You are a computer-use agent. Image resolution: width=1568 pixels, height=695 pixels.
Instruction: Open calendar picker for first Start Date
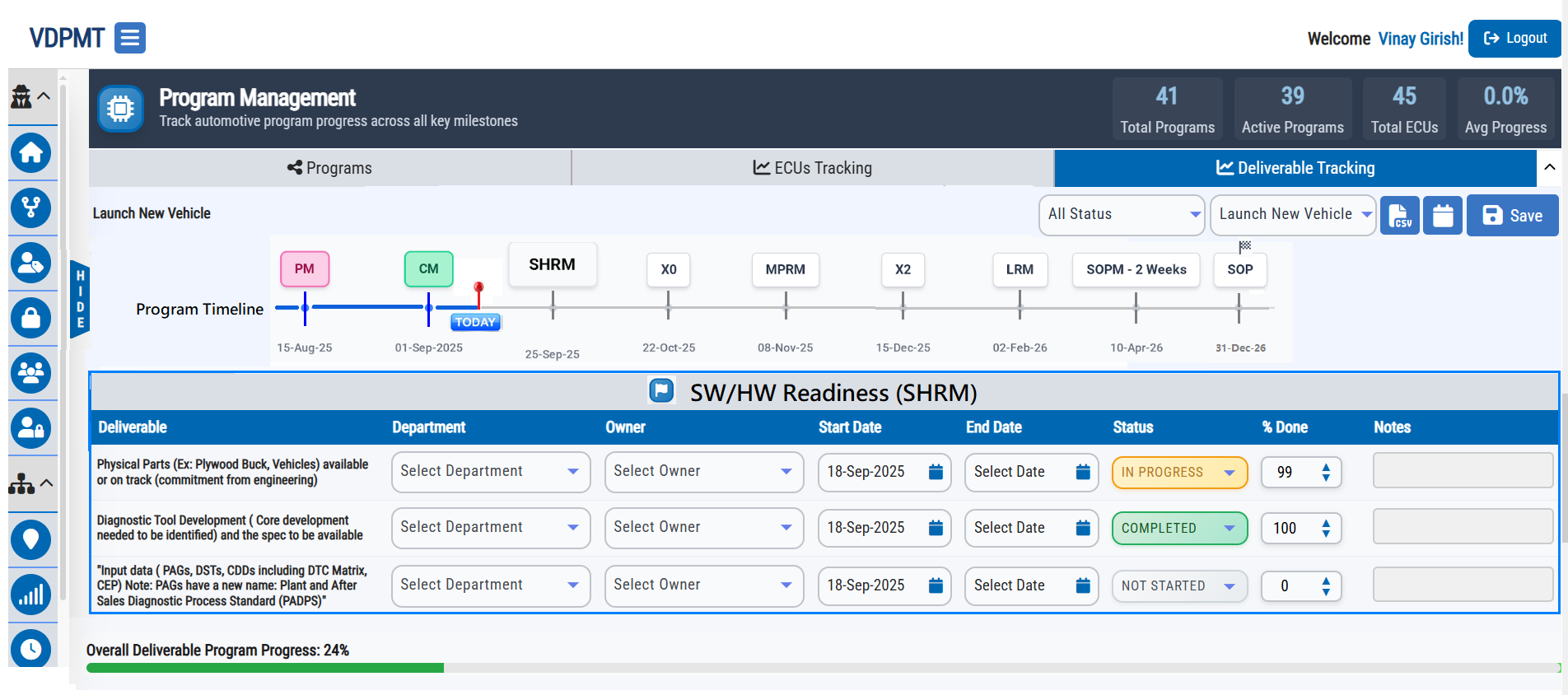click(936, 472)
